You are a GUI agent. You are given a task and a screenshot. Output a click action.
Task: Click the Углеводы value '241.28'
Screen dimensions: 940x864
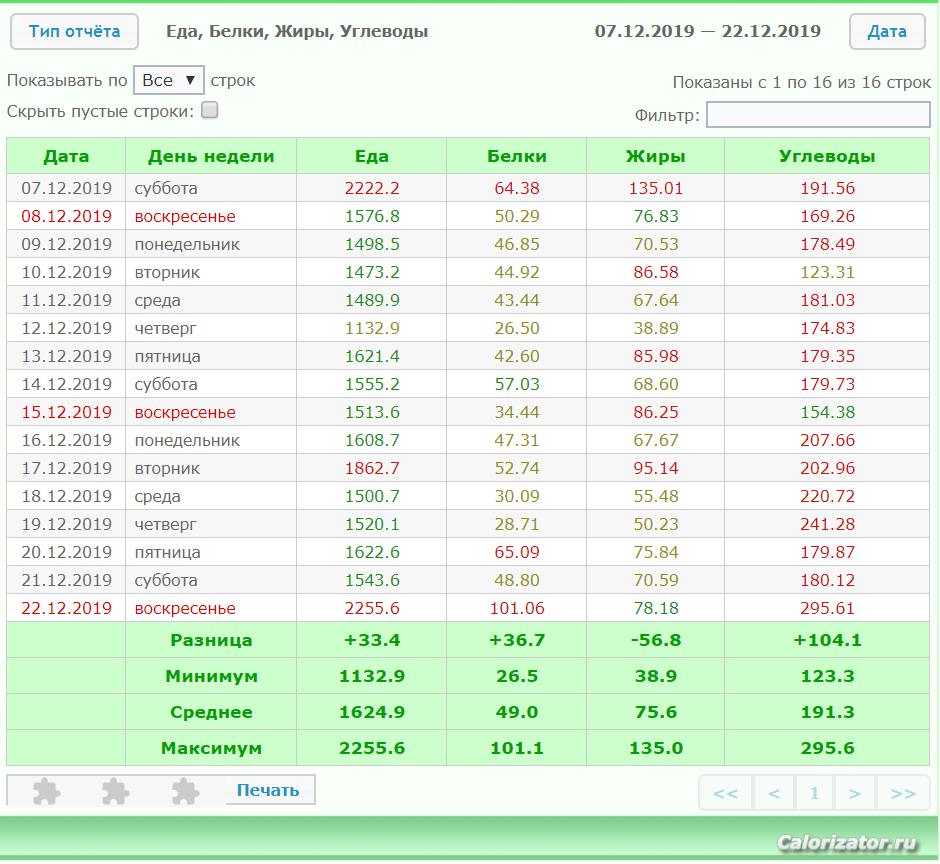[827, 524]
